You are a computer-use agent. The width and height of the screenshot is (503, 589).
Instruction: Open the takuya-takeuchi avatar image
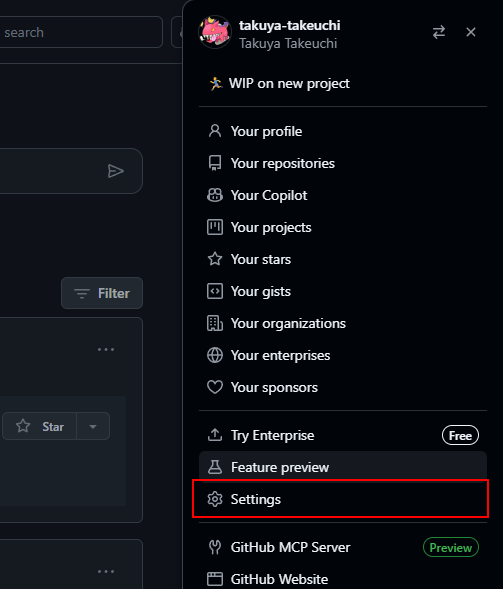tap(215, 32)
